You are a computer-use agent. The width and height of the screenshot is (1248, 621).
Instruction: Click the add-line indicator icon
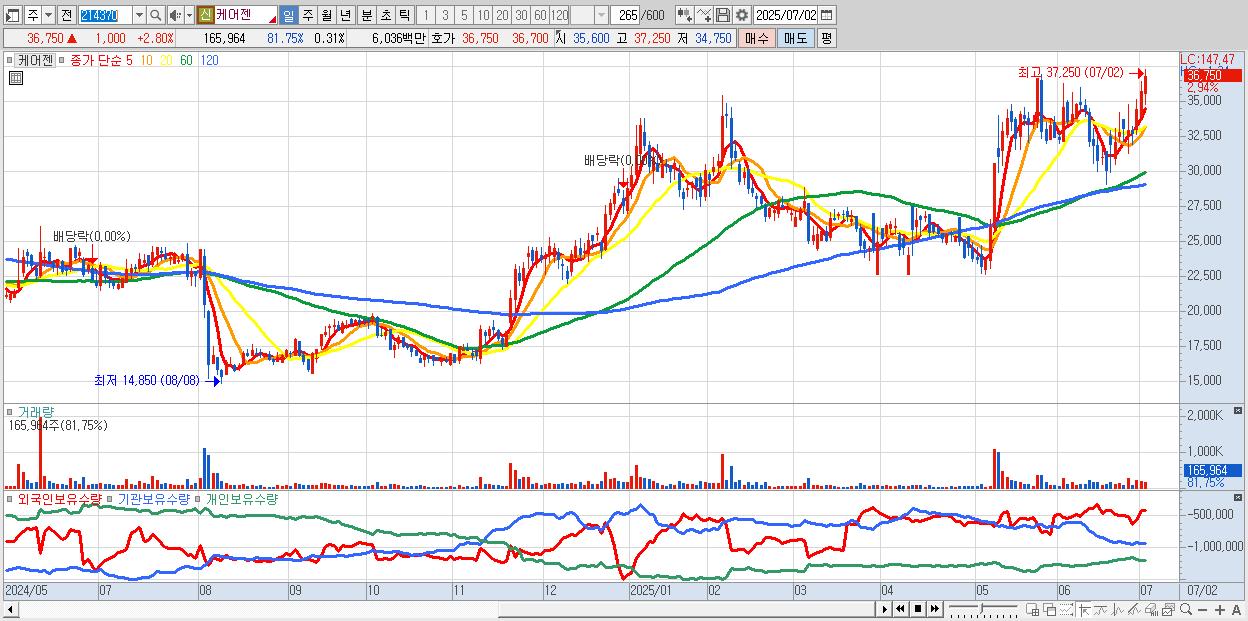703,15
